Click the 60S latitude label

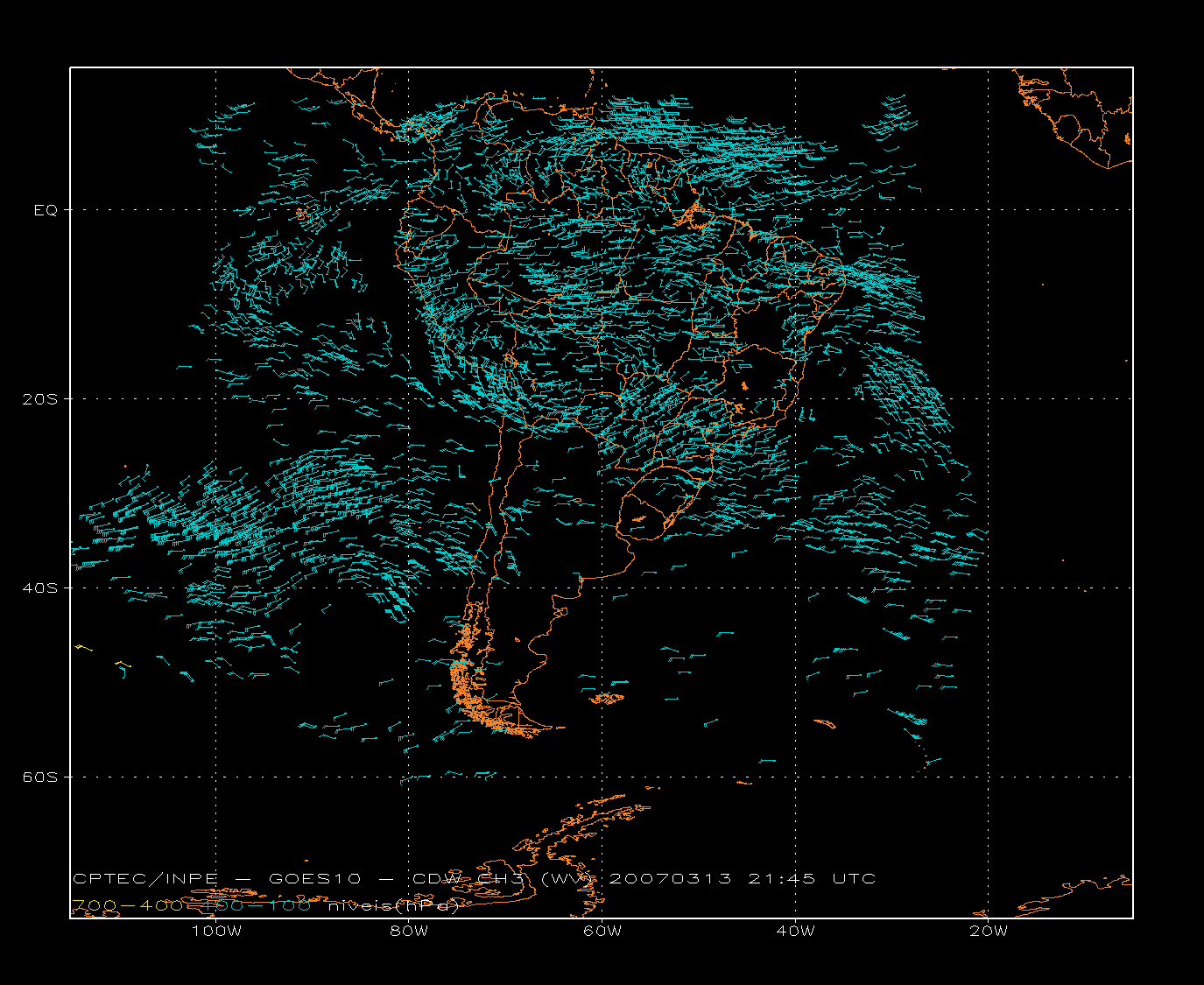40,777
